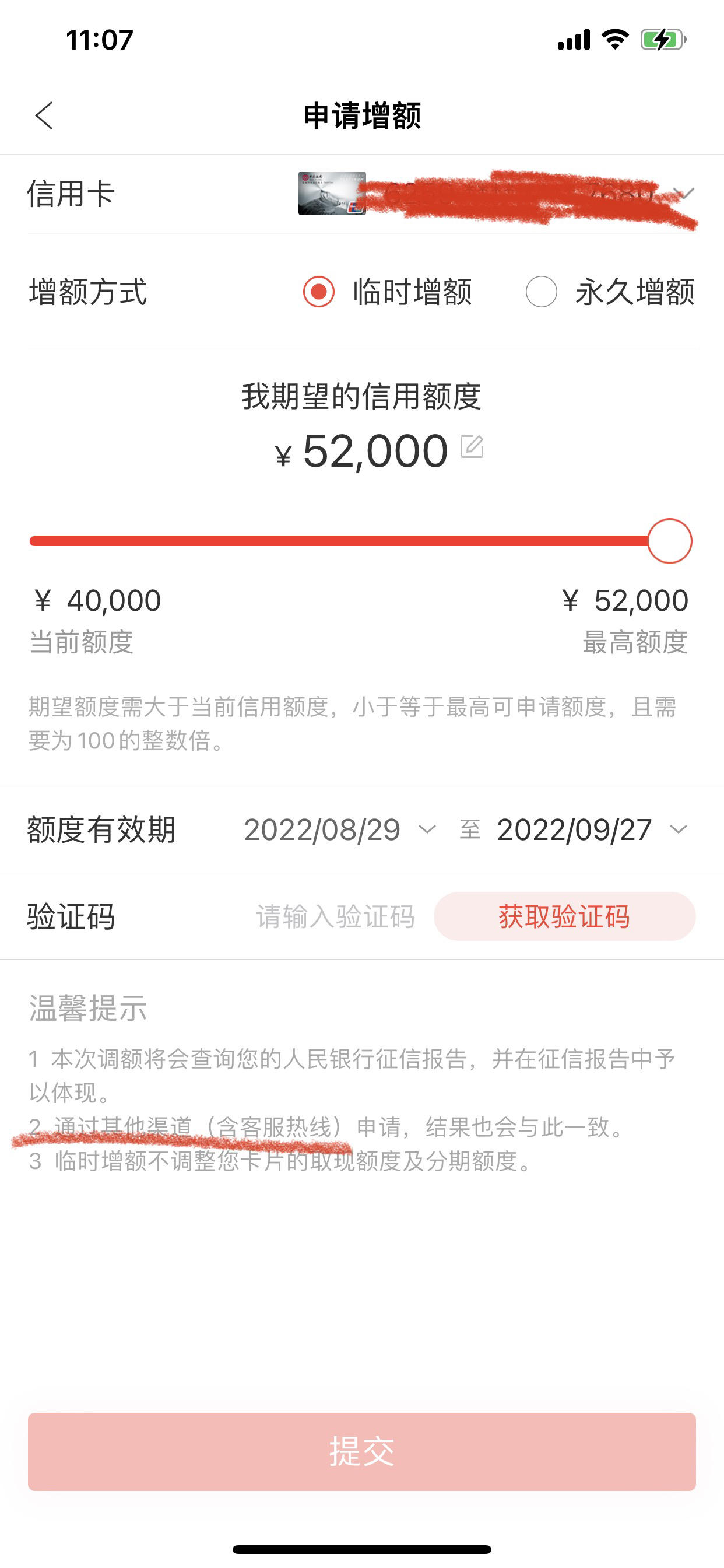Focus the 请输入验证码 input field

(x=335, y=916)
